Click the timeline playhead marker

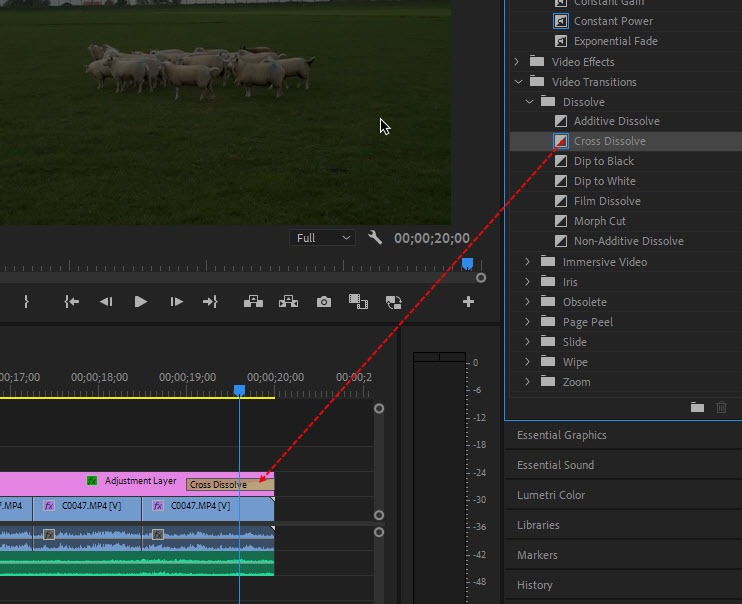coord(239,390)
